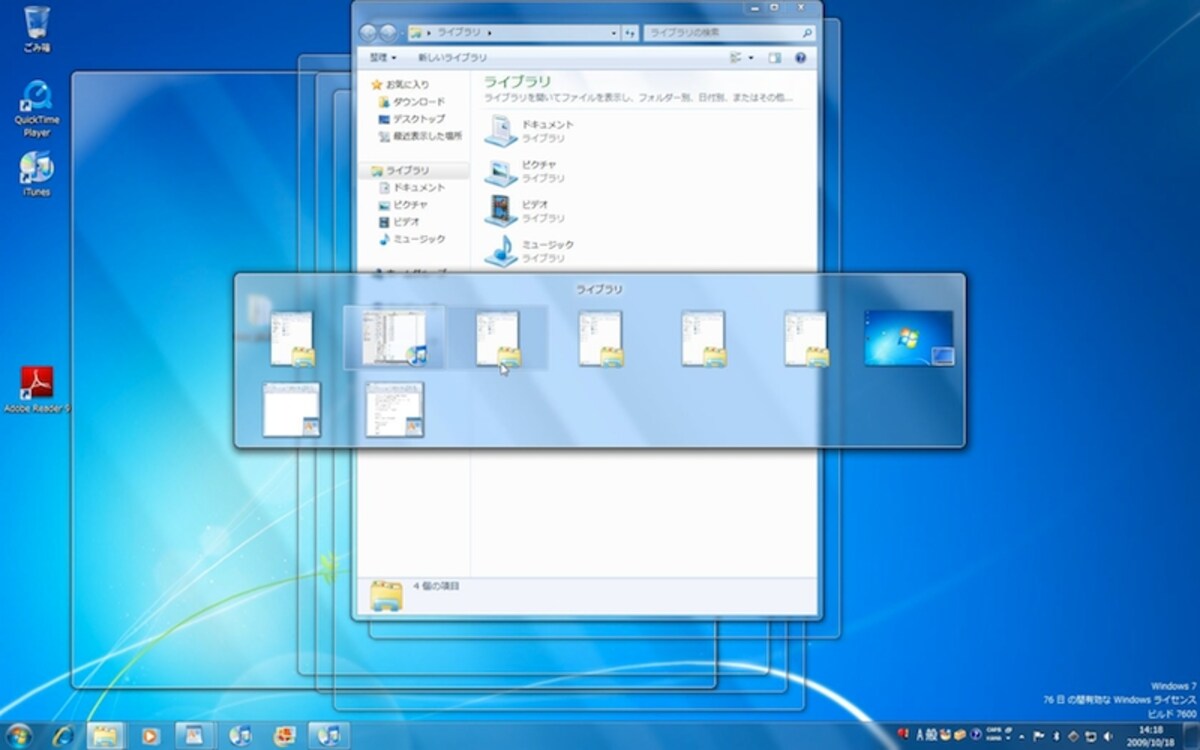
Task: Click Explorer's Forward arrow button
Action: [x=389, y=33]
